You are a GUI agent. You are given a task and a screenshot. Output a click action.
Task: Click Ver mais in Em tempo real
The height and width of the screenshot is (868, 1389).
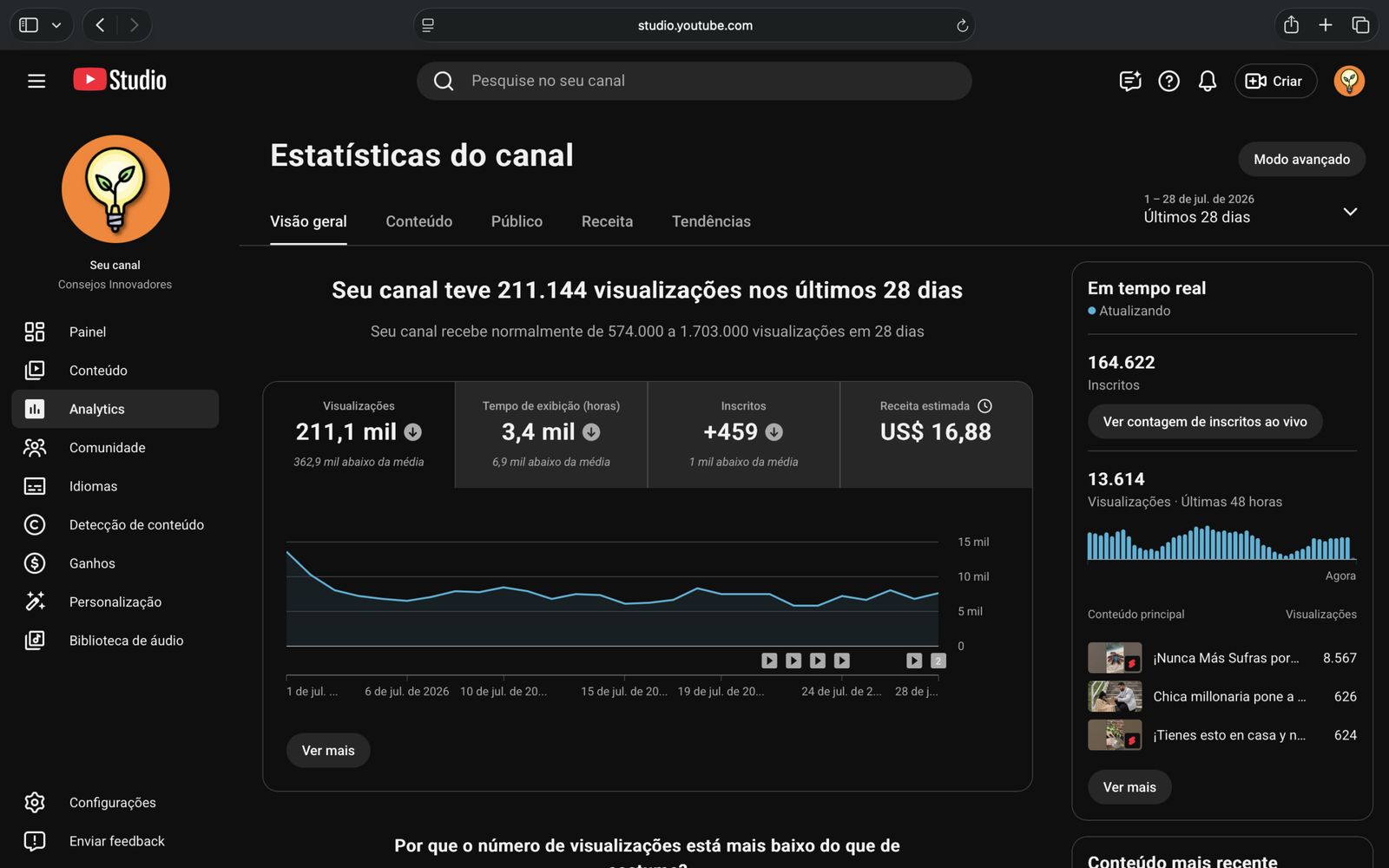click(x=1129, y=787)
